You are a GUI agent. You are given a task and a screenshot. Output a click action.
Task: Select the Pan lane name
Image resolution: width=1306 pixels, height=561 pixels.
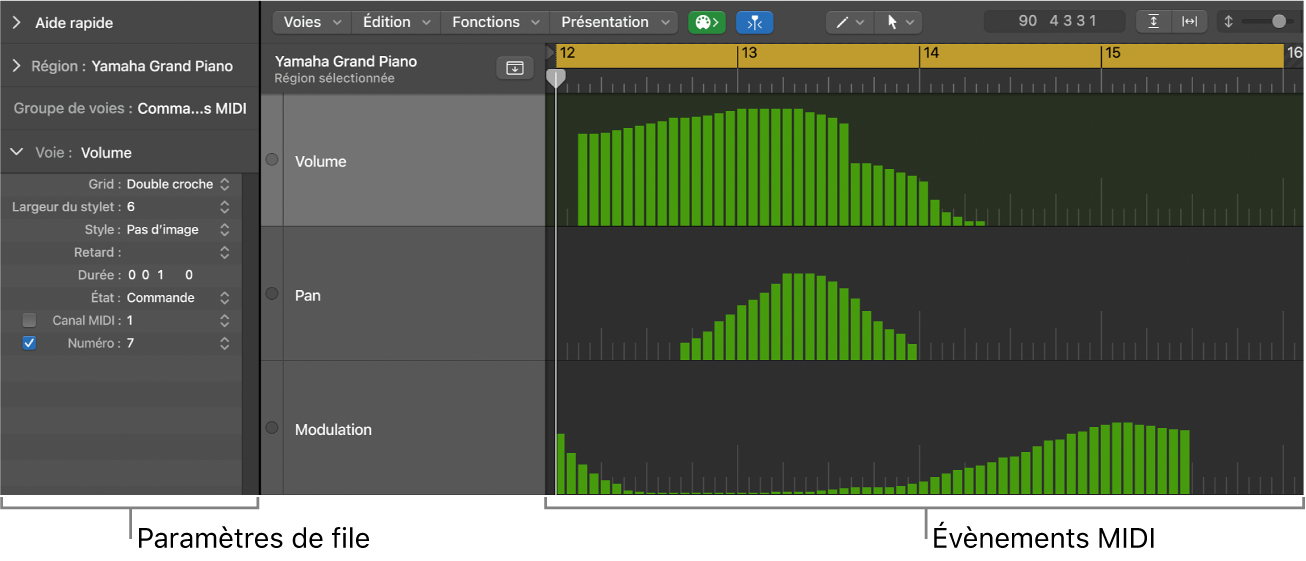(308, 295)
